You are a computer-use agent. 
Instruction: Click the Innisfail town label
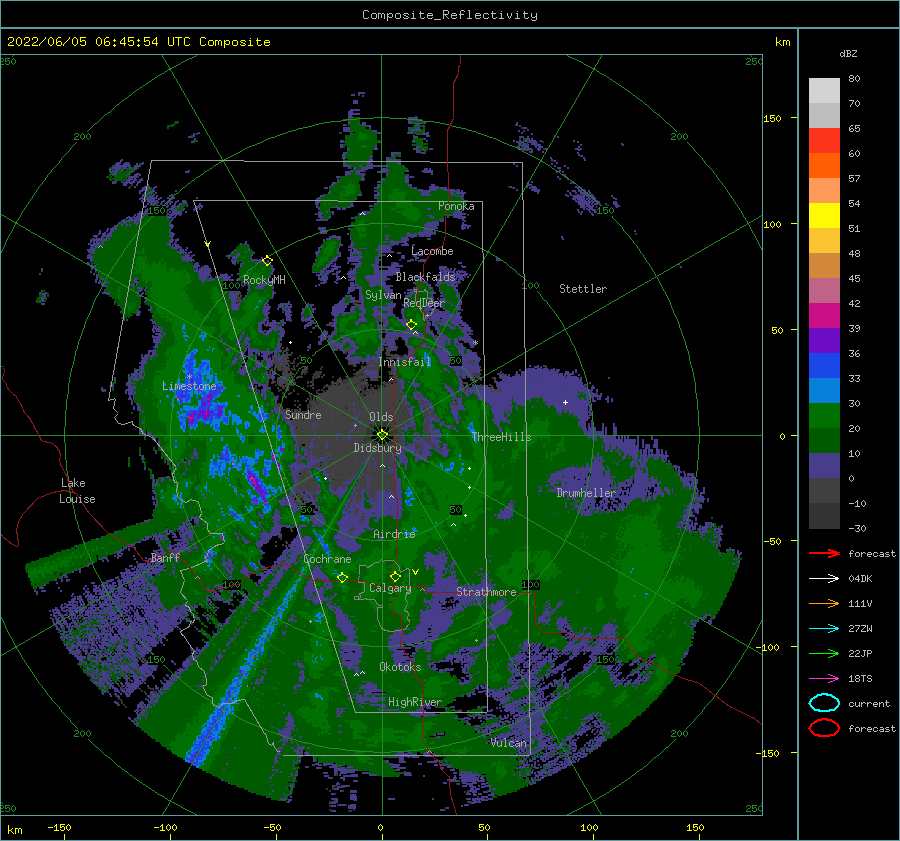click(404, 362)
